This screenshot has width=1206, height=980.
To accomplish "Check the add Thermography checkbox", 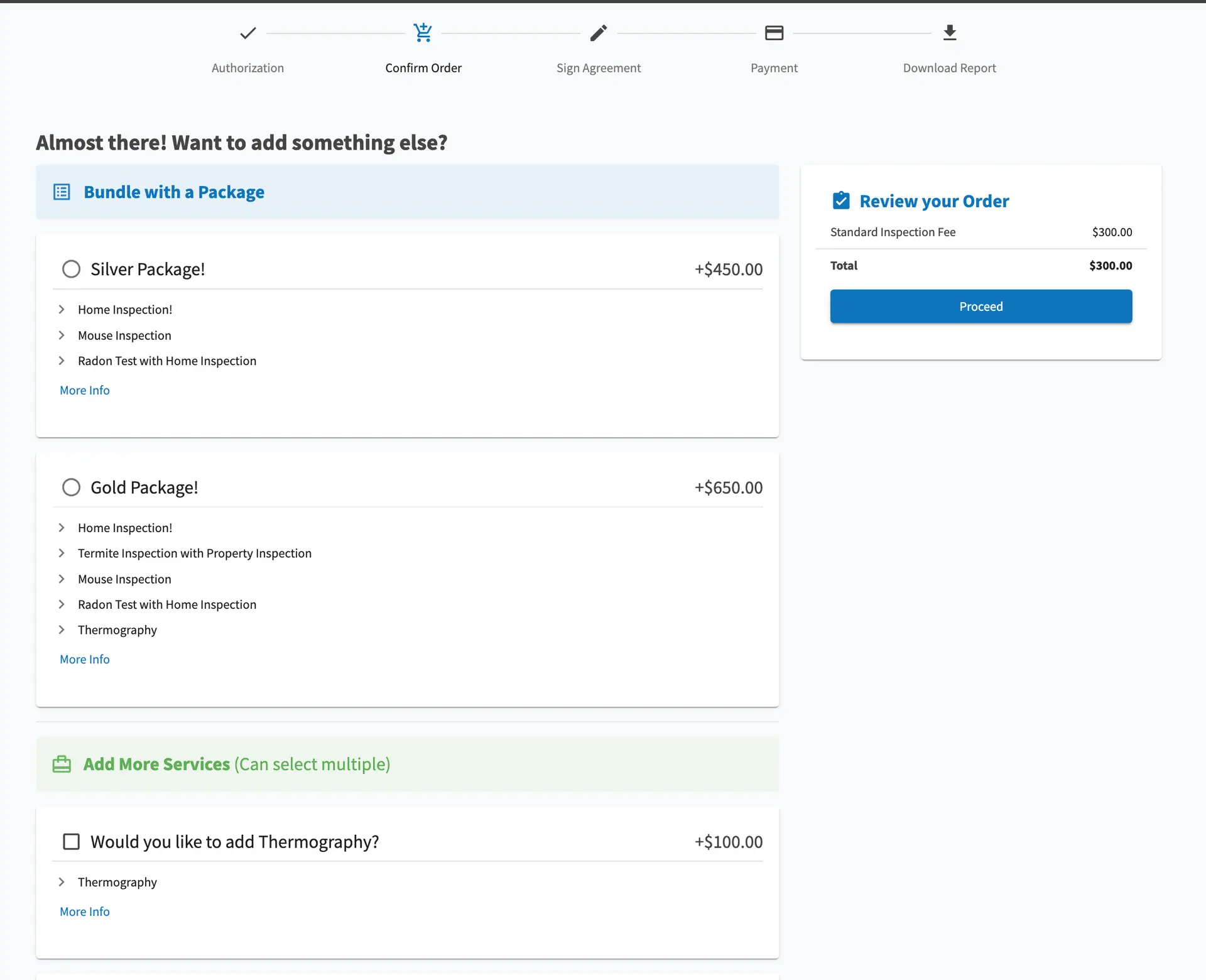I will (x=72, y=842).
